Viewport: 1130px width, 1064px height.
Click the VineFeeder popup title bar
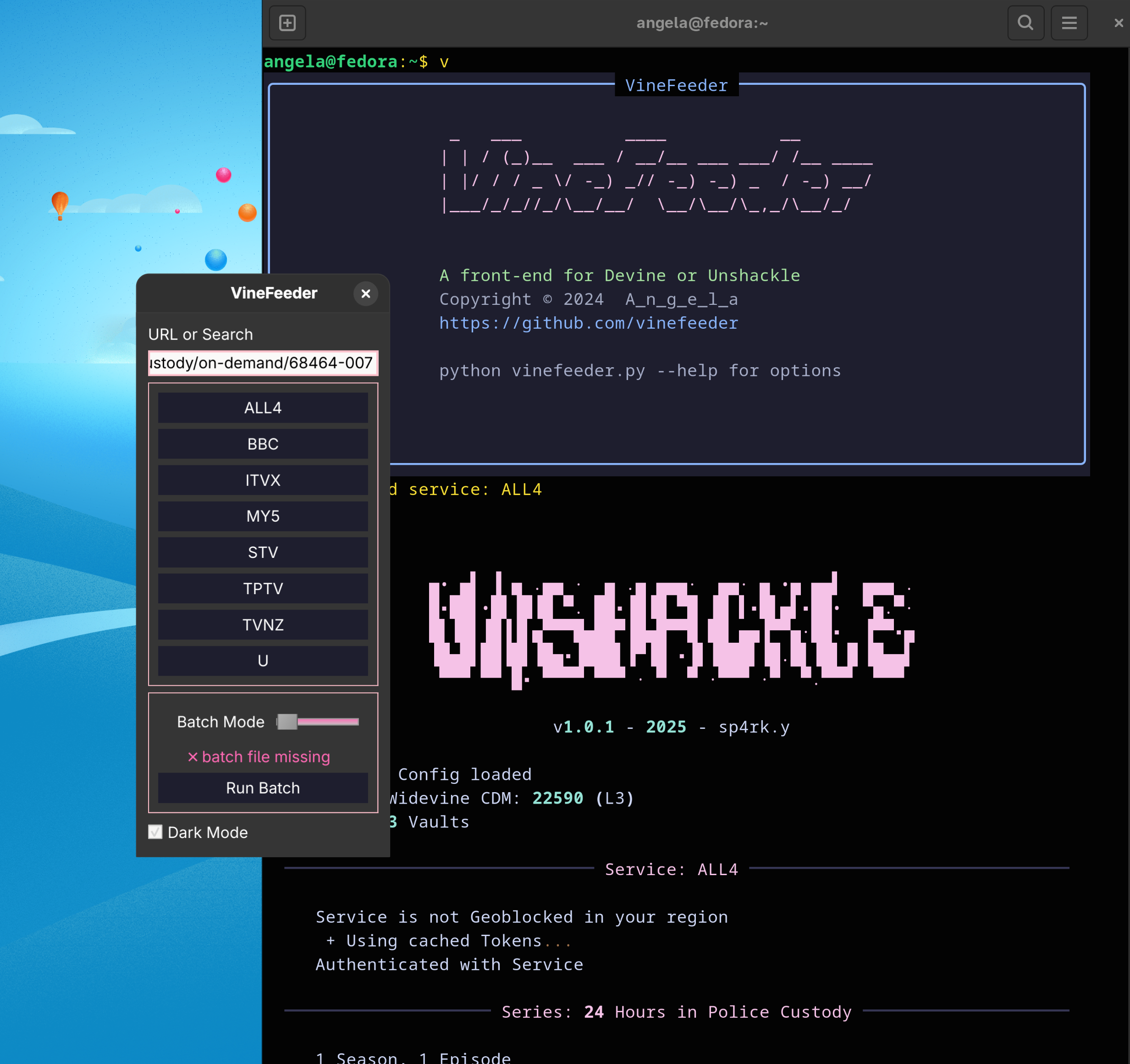273,293
